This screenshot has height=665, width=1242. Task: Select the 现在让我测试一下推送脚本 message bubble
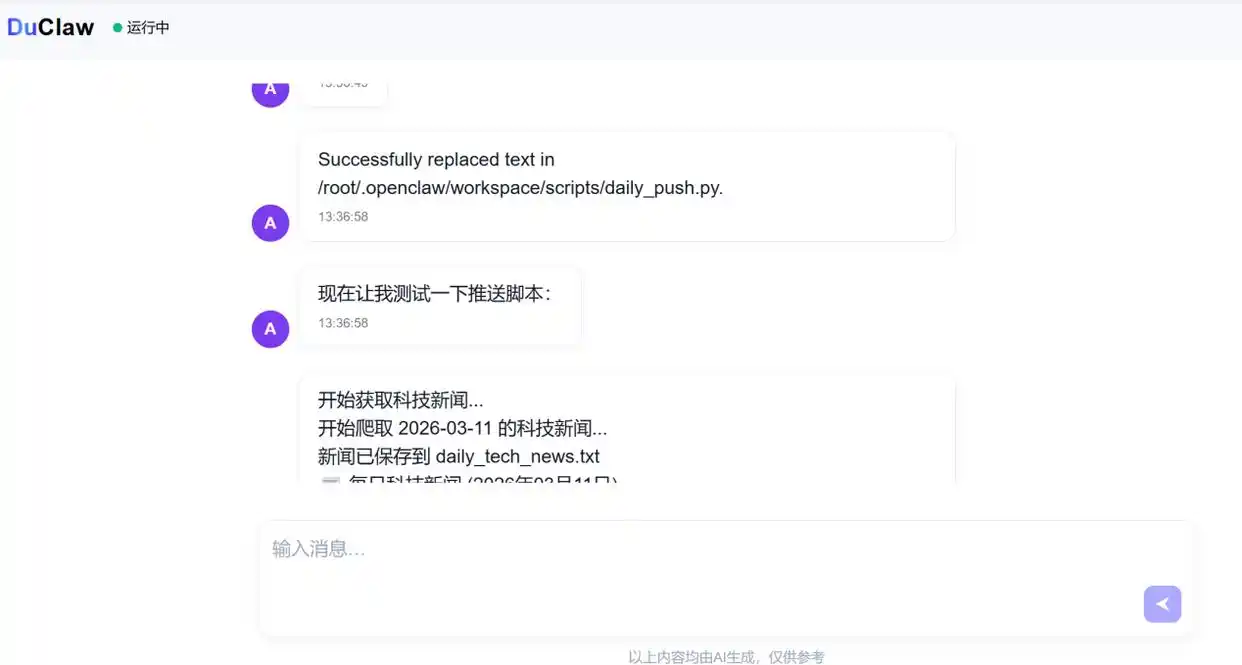pyautogui.click(x=440, y=305)
